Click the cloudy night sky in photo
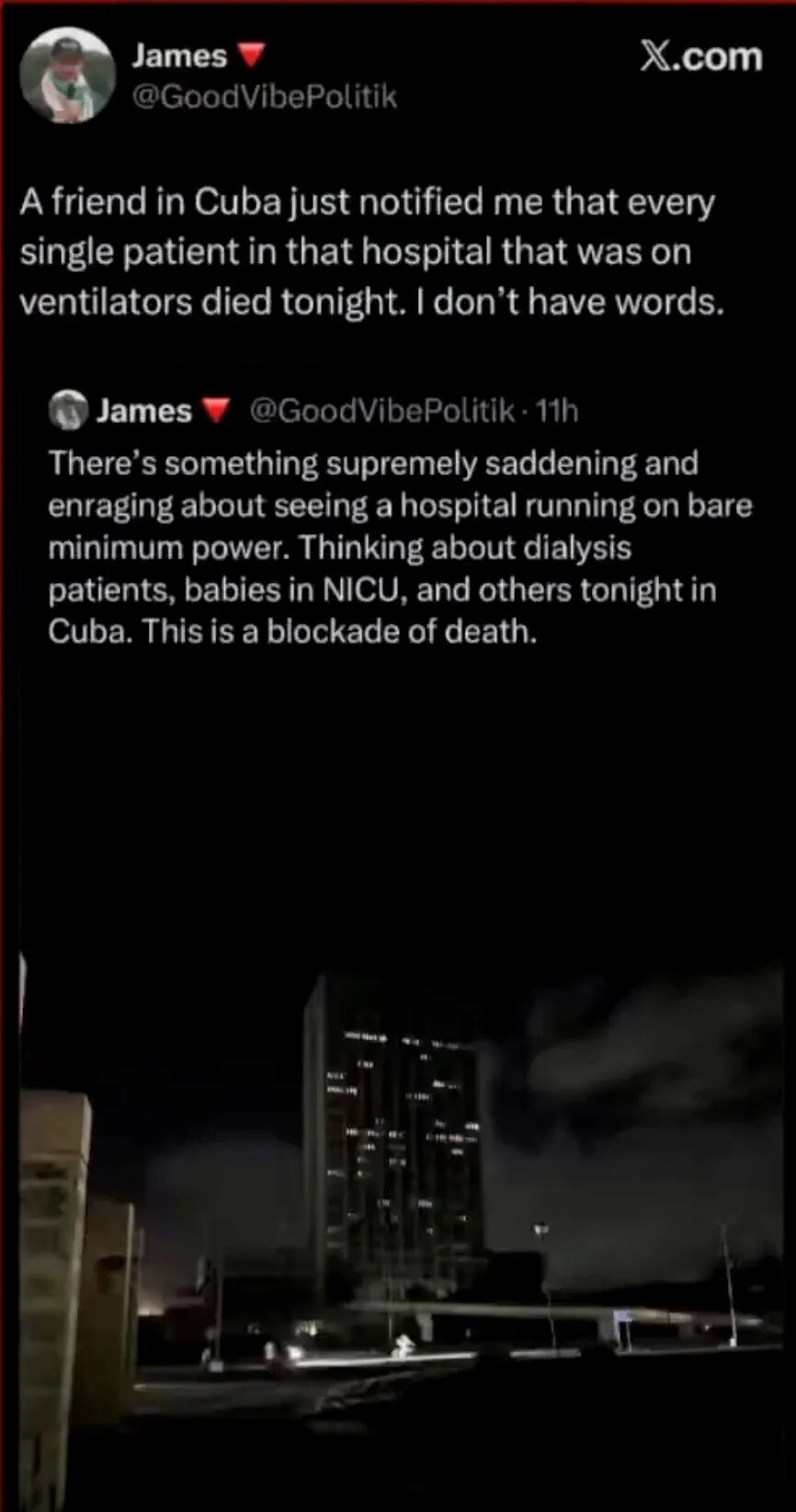Image resolution: width=796 pixels, height=1512 pixels. 643,1104
